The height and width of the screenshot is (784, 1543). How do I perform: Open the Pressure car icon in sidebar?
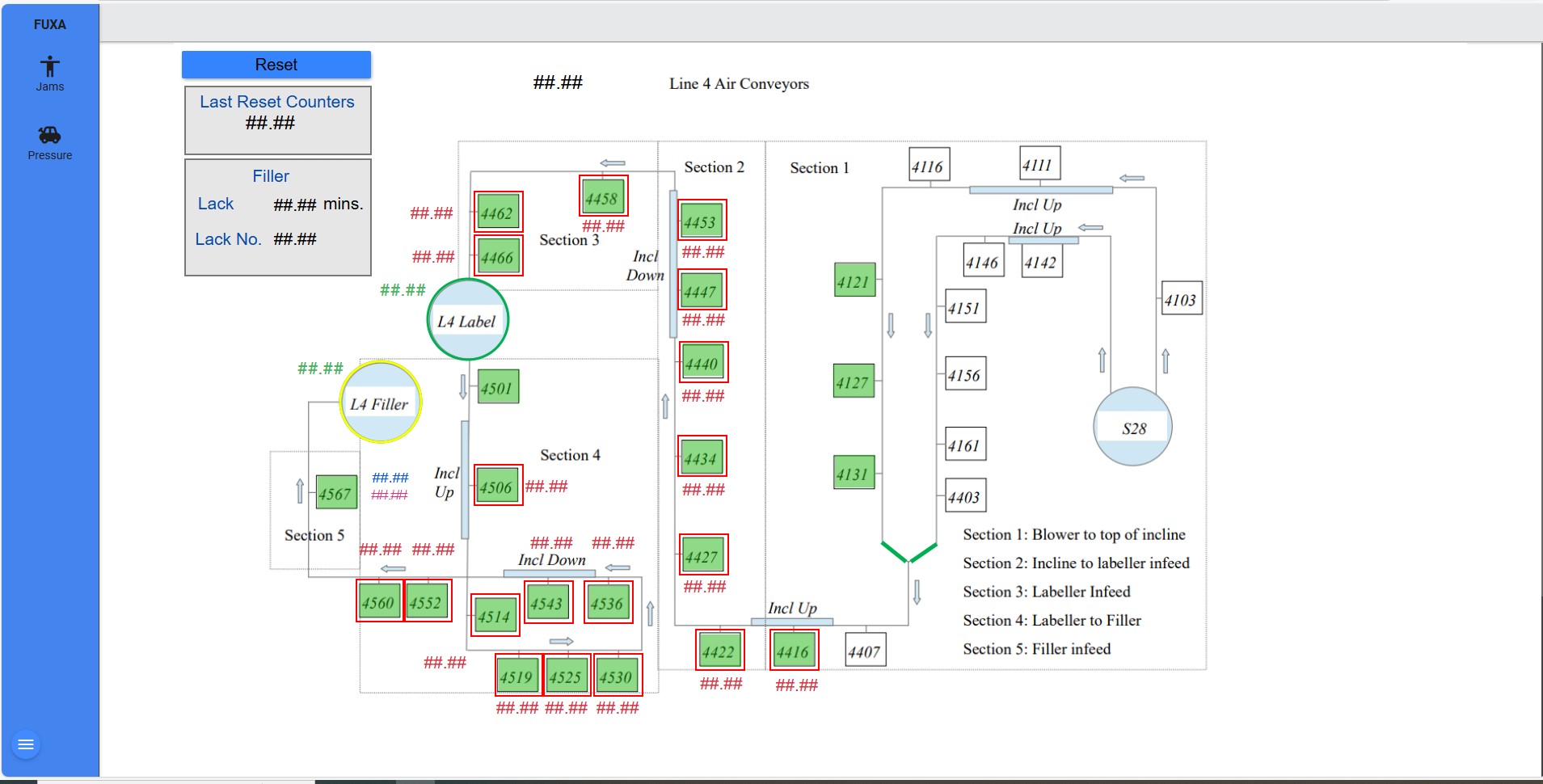pos(49,141)
